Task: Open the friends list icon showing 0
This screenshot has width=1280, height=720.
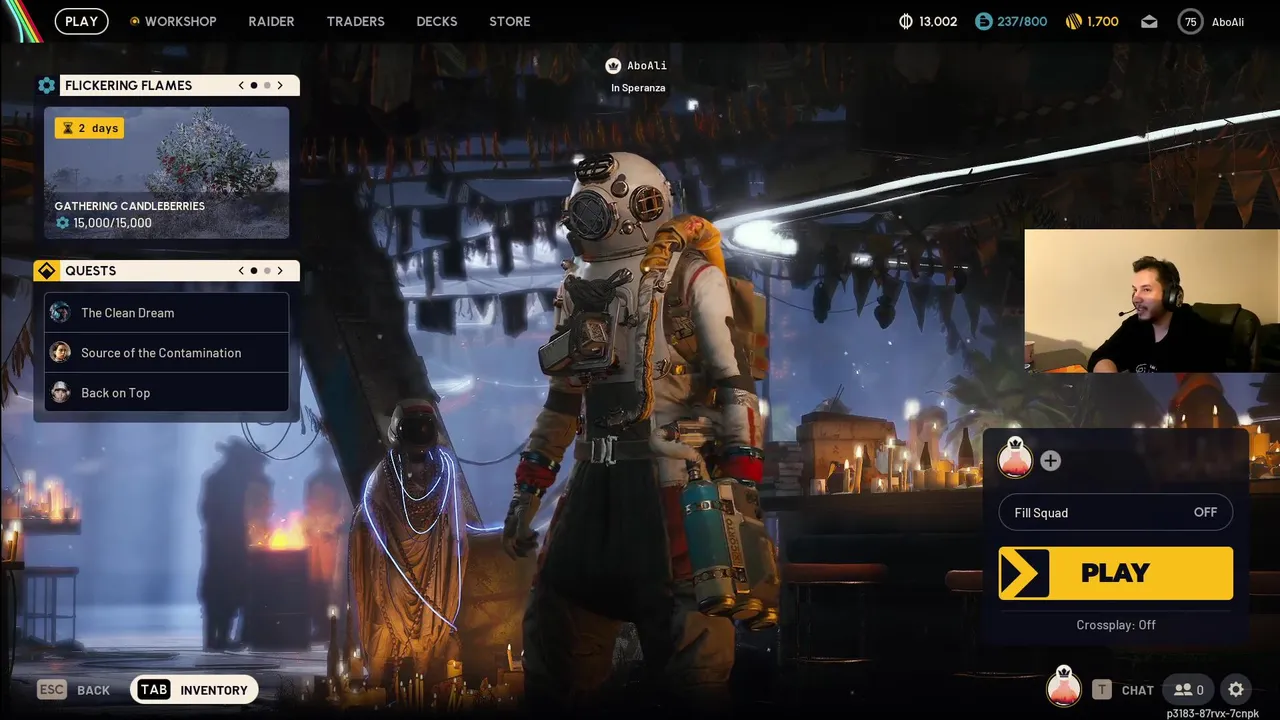Action: pyautogui.click(x=1189, y=689)
